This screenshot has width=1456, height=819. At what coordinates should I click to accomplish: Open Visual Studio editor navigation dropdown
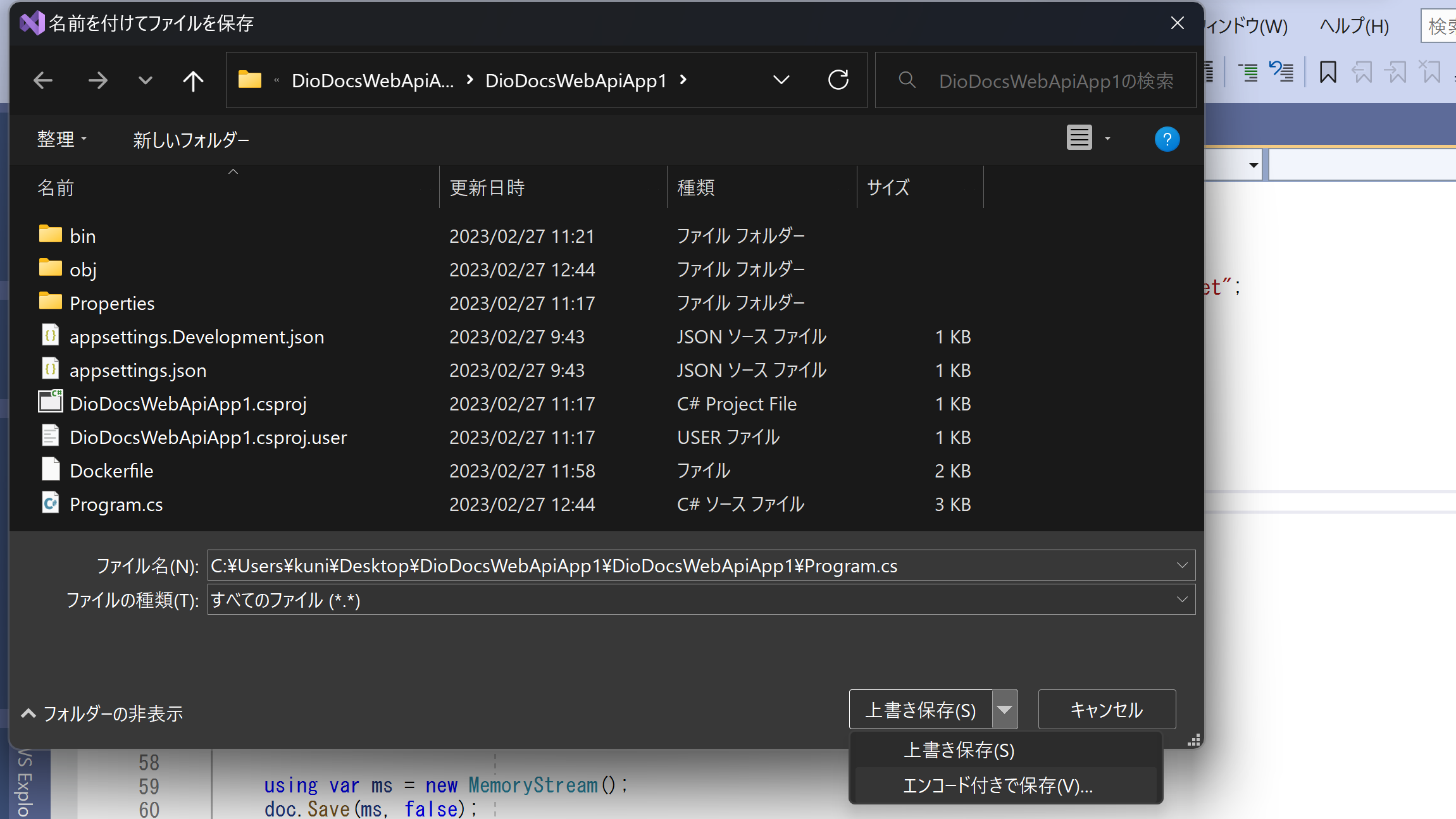[1253, 166]
